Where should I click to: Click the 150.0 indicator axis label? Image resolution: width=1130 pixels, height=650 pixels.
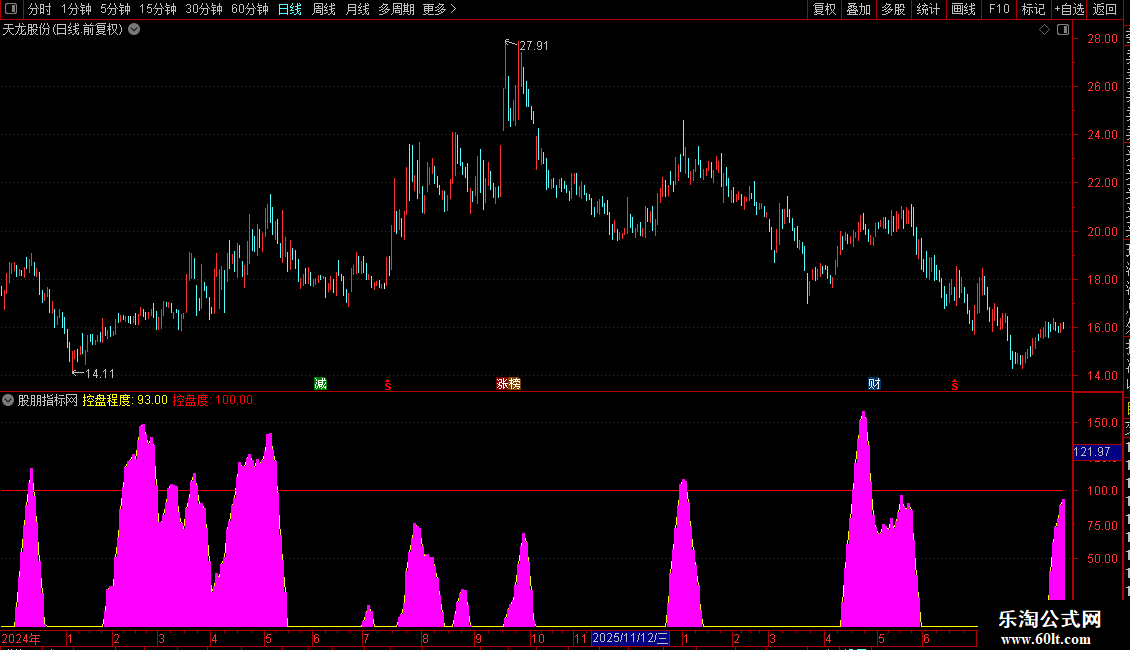1103,422
